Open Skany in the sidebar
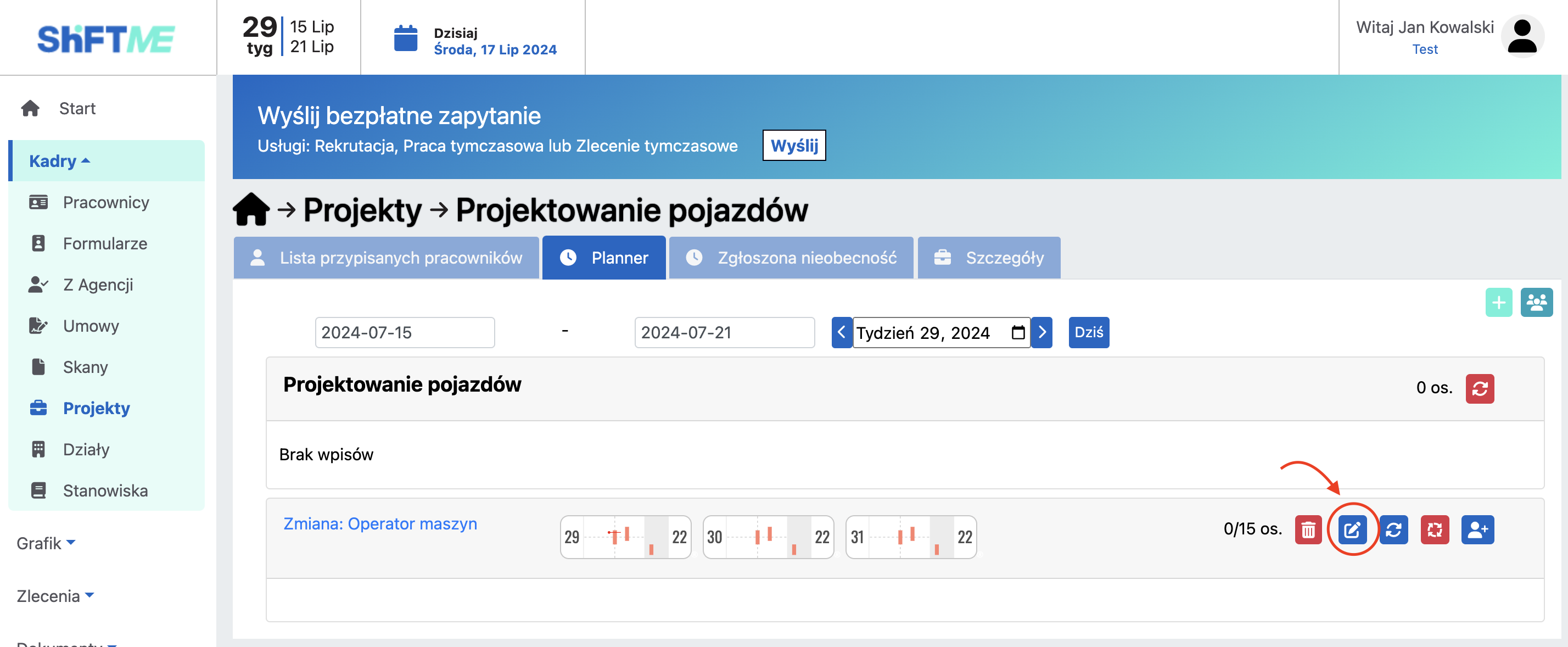The width and height of the screenshot is (1568, 647). (86, 366)
